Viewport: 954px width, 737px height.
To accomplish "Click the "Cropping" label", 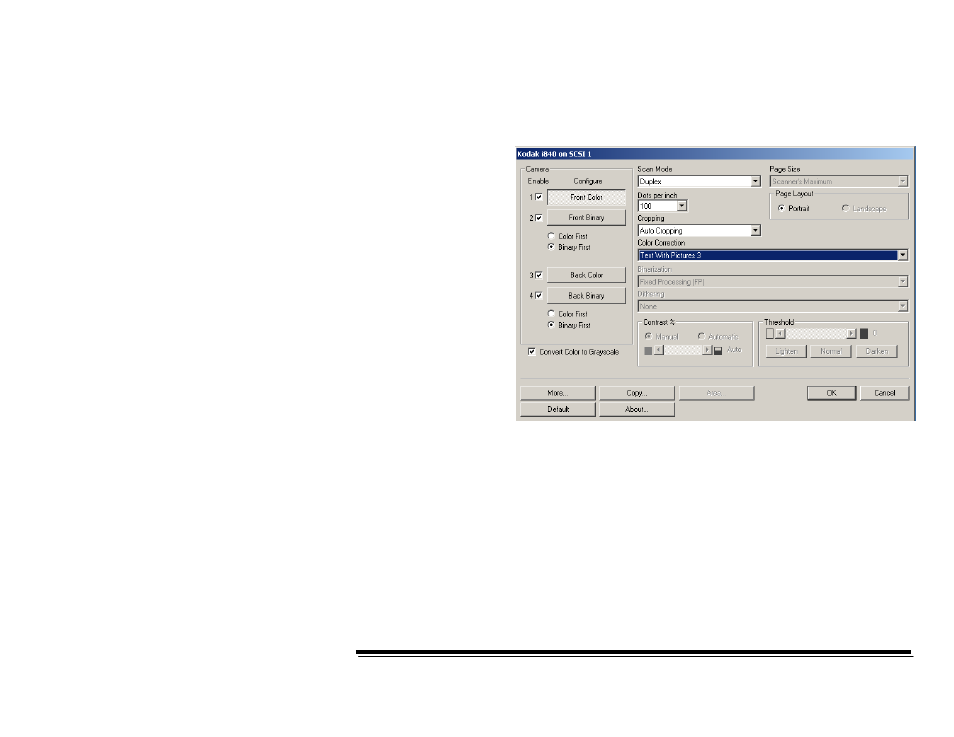I will pyautogui.click(x=651, y=218).
